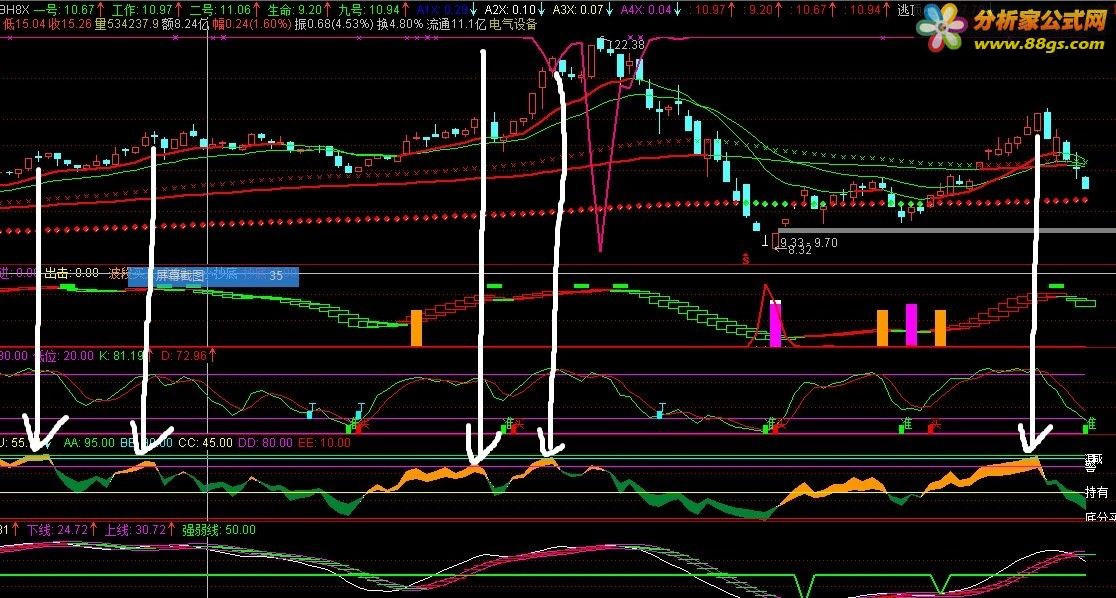Click the 出击: 0.00 indicator label
This screenshot has width=1116, height=598.
[x=71, y=273]
